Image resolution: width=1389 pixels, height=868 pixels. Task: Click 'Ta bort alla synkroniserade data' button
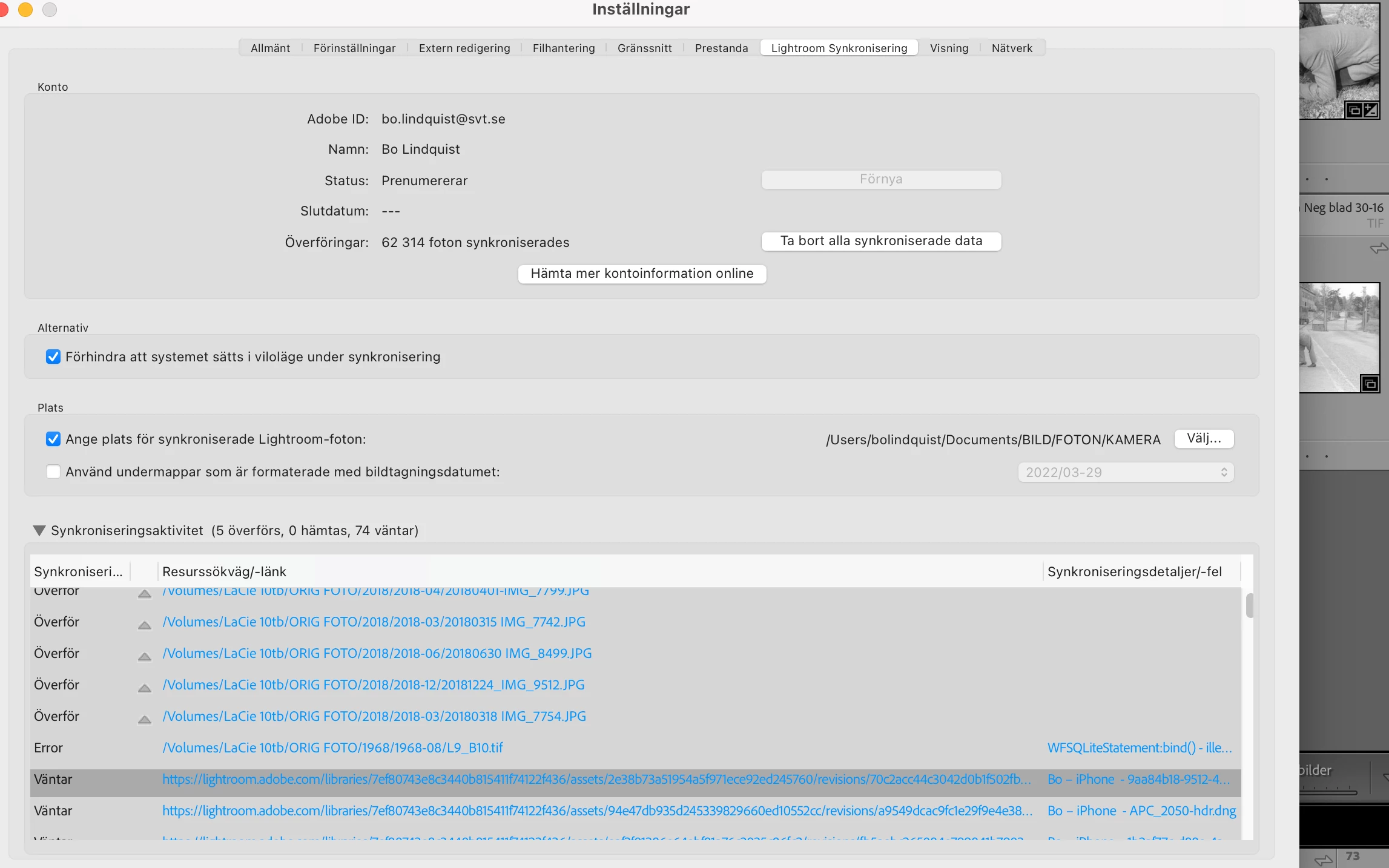[x=880, y=241]
